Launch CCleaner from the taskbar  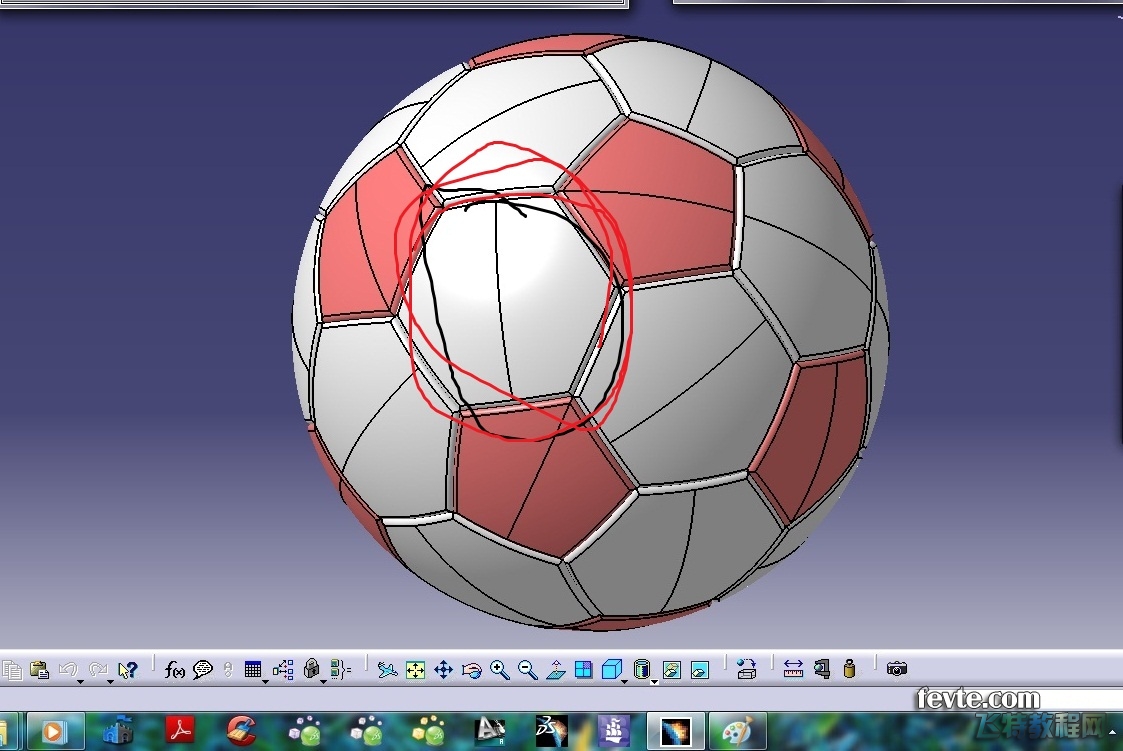tap(241, 730)
